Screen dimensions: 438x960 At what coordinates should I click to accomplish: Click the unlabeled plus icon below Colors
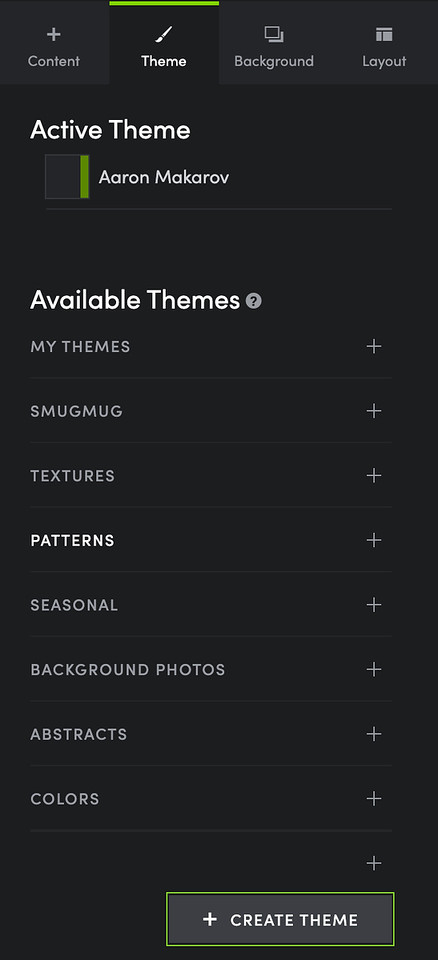click(374, 863)
